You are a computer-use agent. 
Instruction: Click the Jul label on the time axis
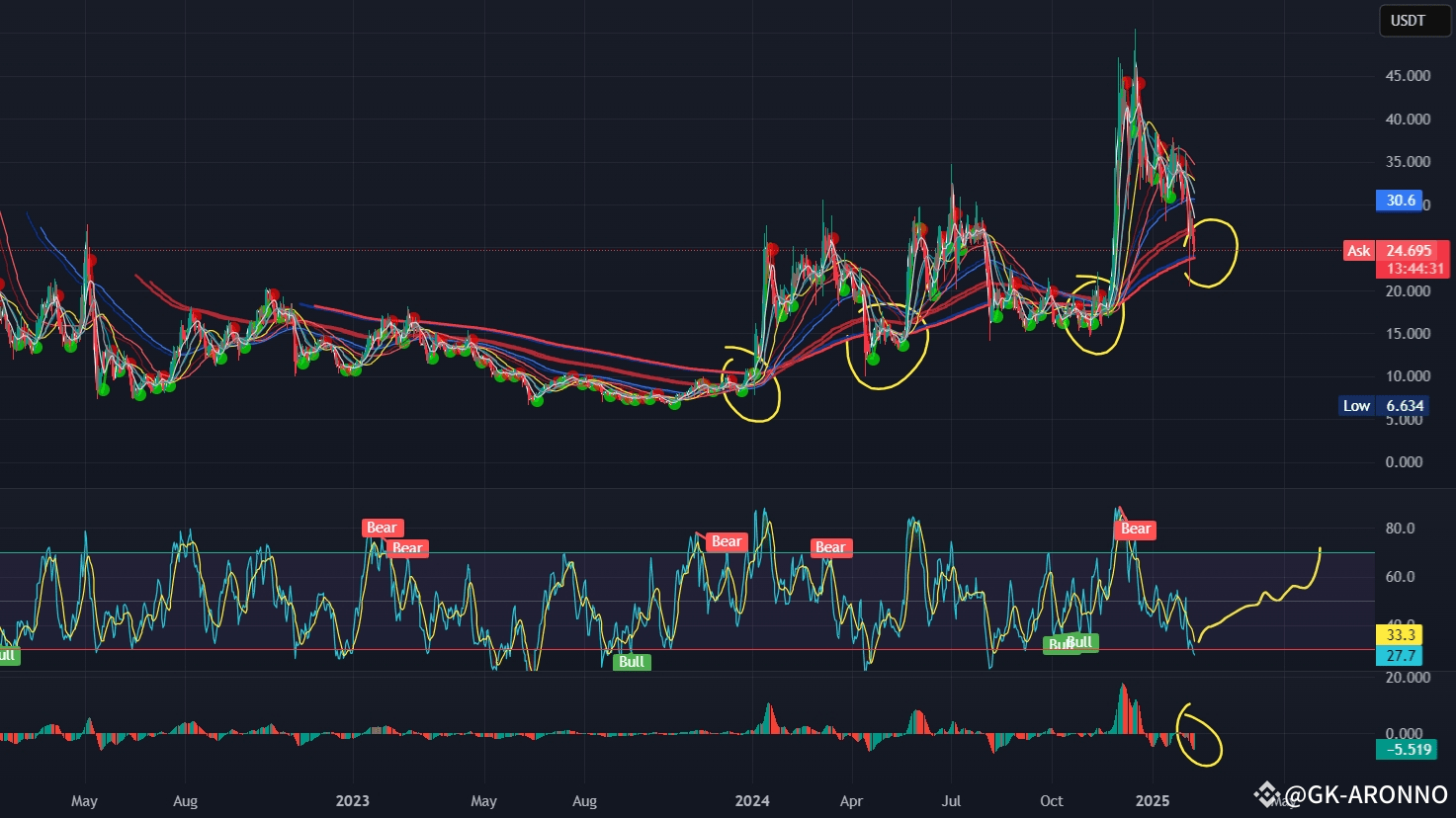click(x=951, y=801)
